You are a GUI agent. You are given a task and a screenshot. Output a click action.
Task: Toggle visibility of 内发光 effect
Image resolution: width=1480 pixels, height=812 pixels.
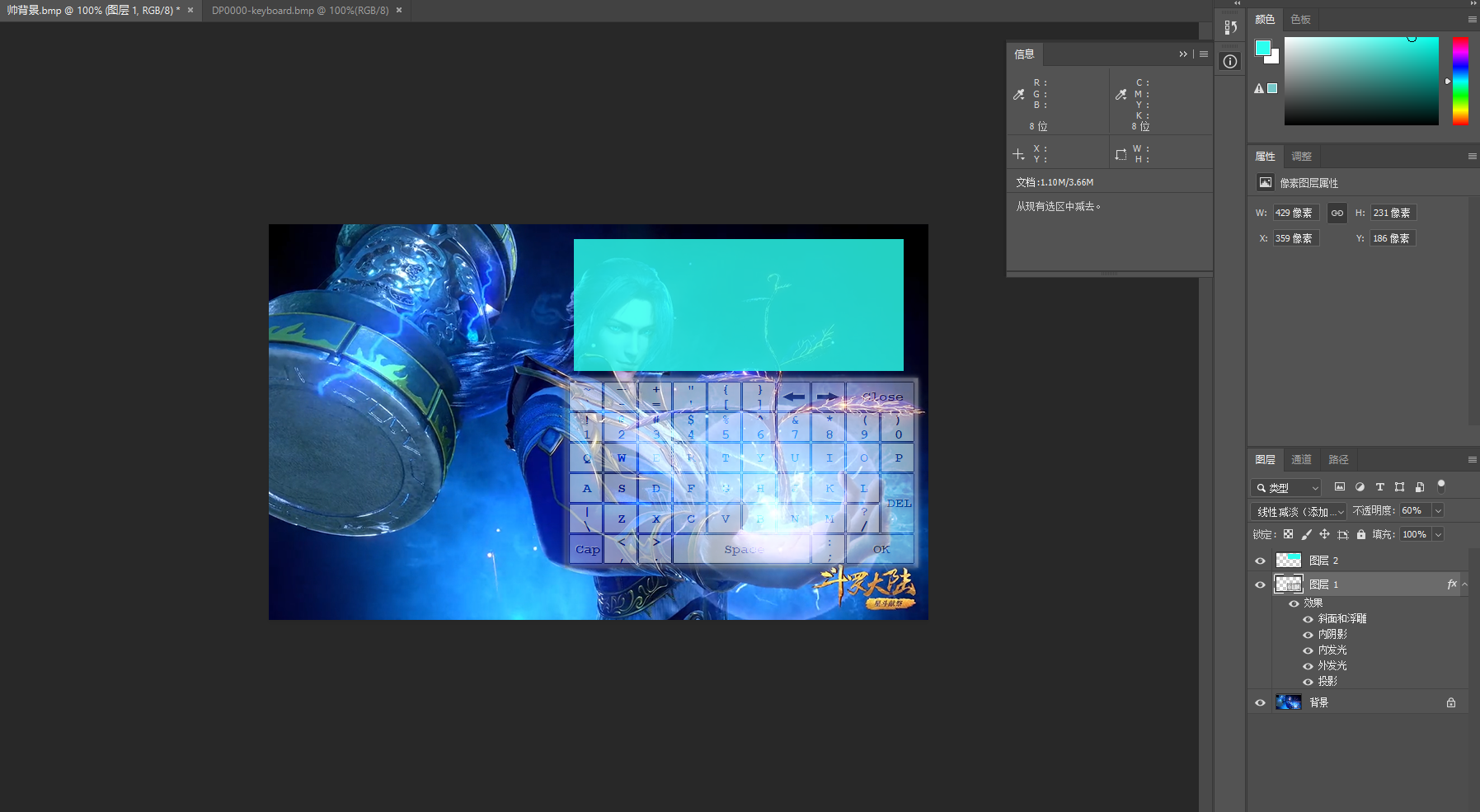[x=1308, y=650]
